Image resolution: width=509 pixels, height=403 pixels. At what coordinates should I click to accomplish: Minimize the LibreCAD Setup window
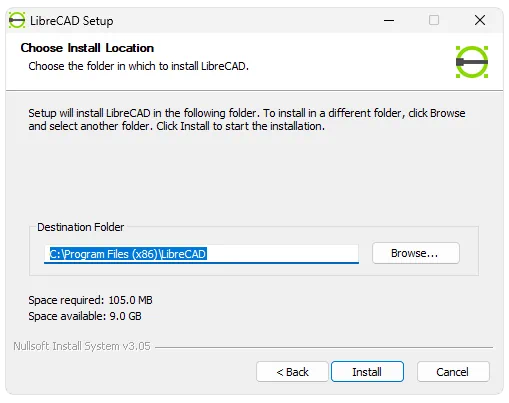389,20
